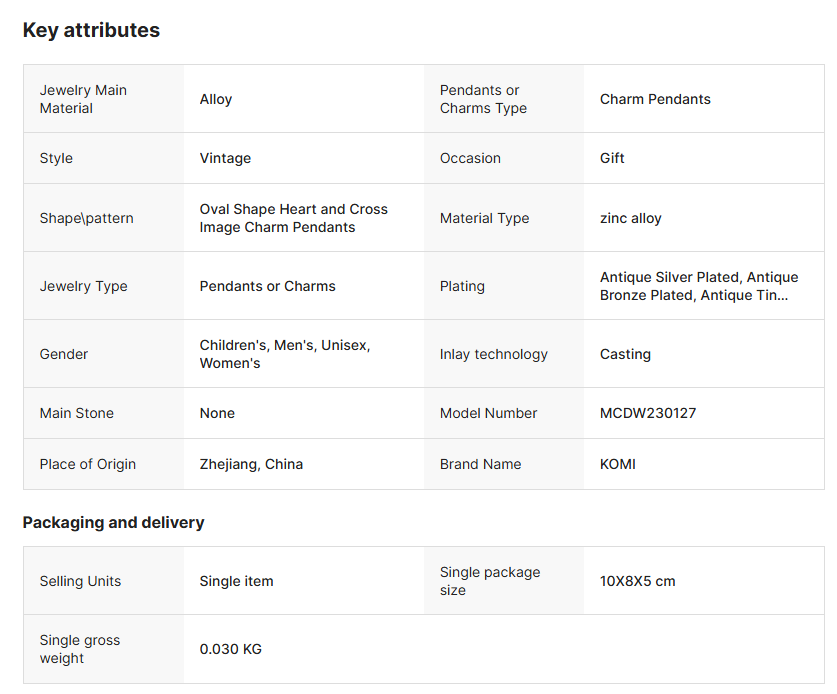Click the model number MCDW230127
The image size is (837, 694).
(x=648, y=413)
